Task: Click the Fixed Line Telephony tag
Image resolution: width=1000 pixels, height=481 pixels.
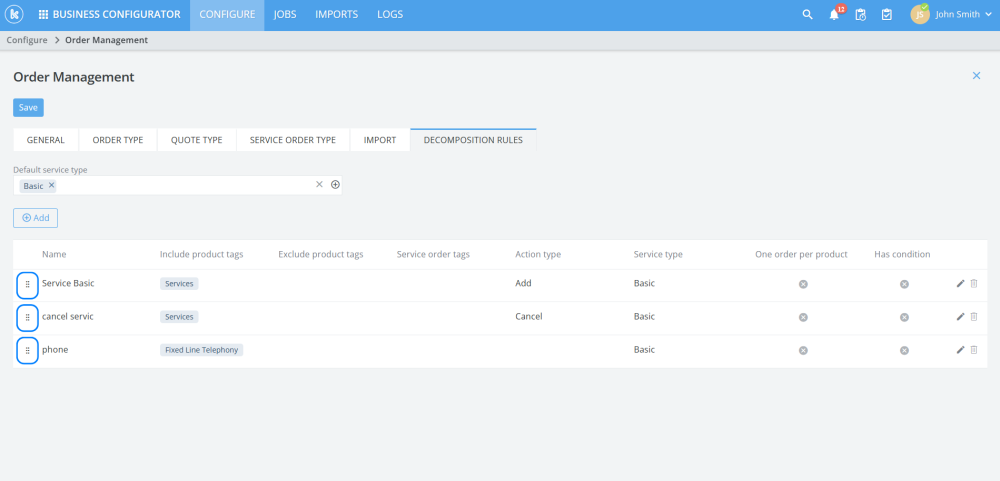Action: tap(202, 350)
